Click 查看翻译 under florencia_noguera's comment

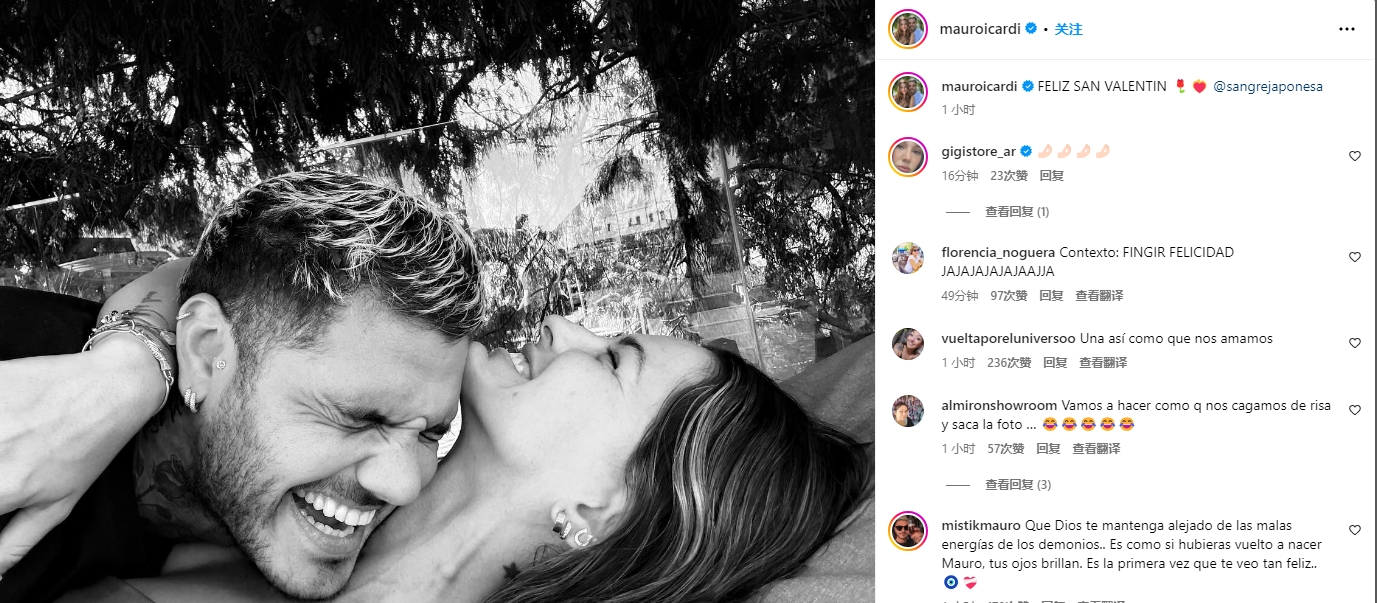1099,296
